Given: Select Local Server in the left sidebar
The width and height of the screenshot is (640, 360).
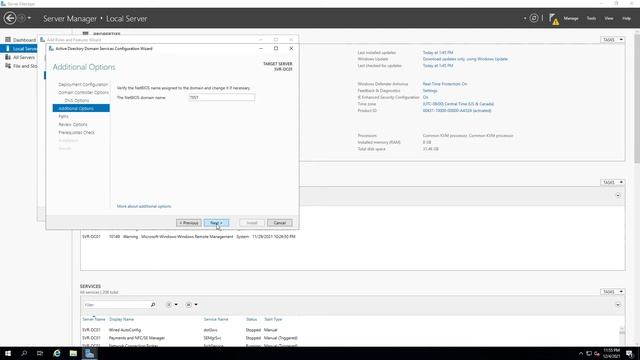Looking at the screenshot, I should point(19,49).
